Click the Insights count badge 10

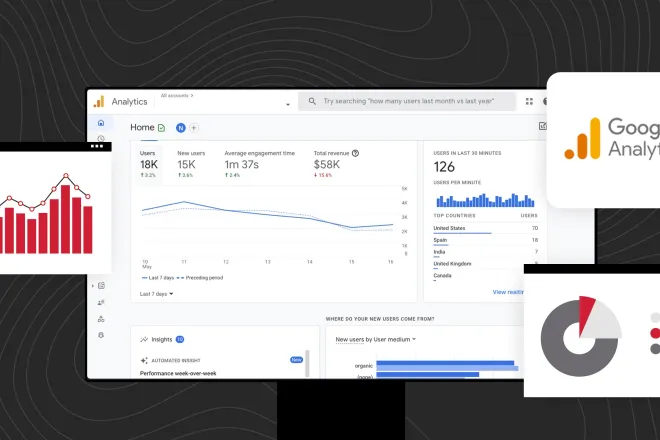180,339
